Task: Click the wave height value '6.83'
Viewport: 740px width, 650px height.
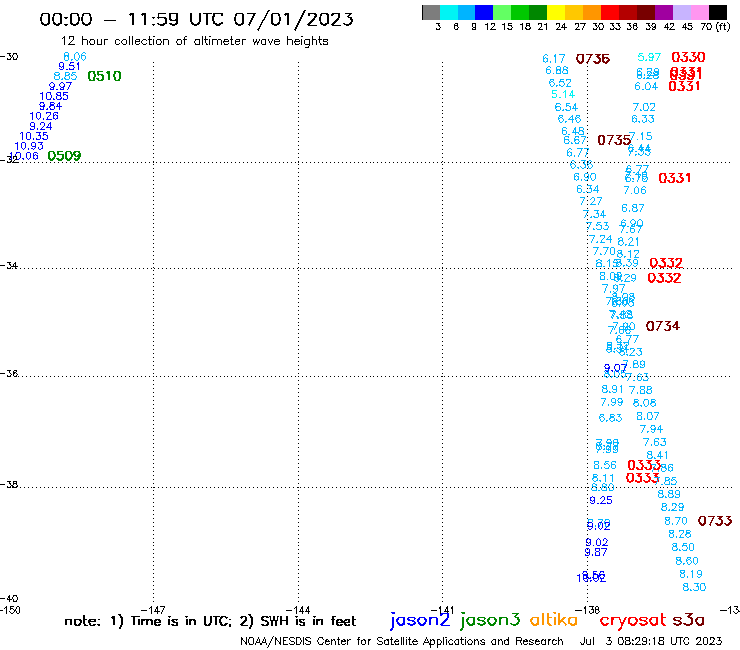Action: coord(610,418)
